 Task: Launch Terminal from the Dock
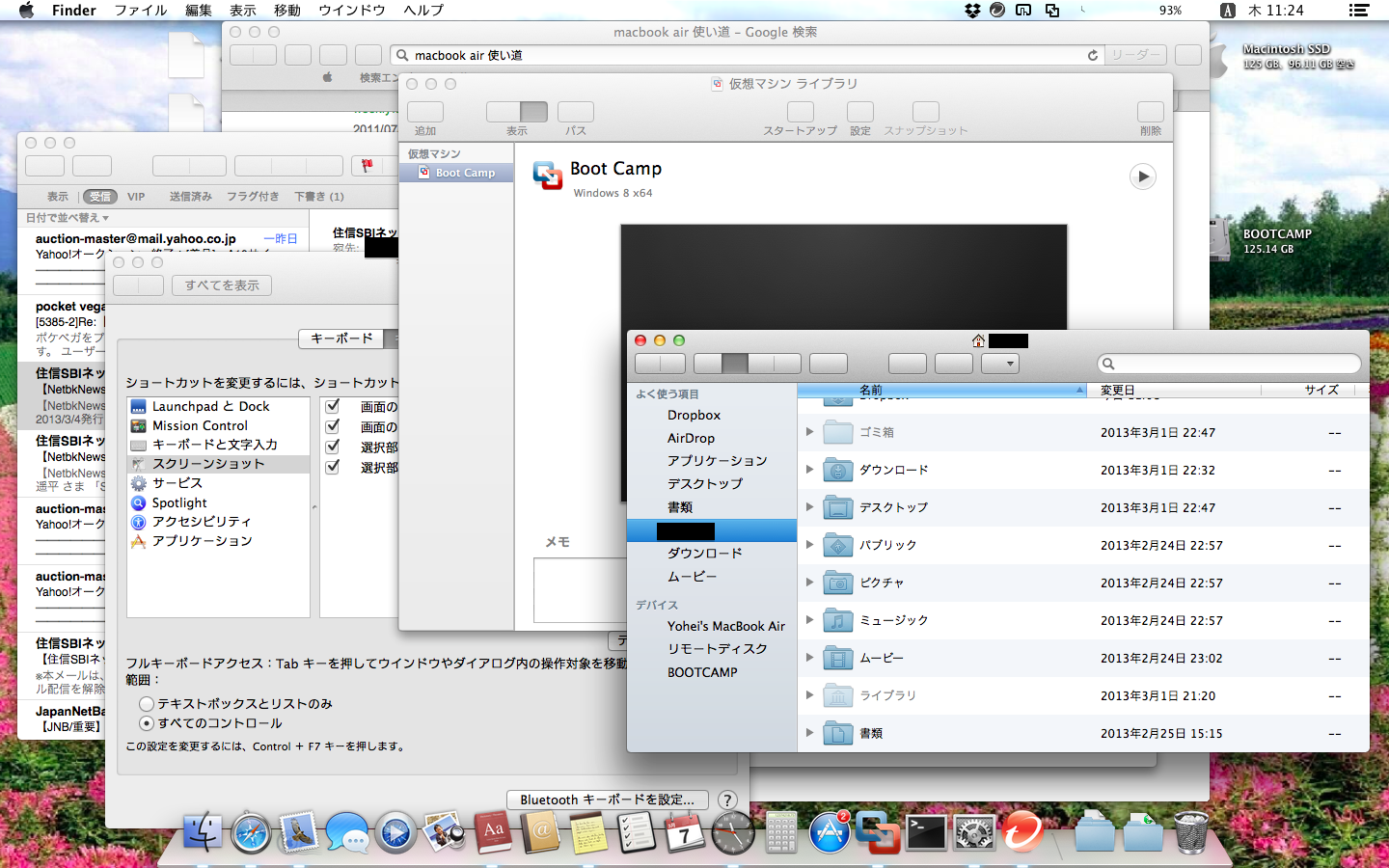(926, 832)
